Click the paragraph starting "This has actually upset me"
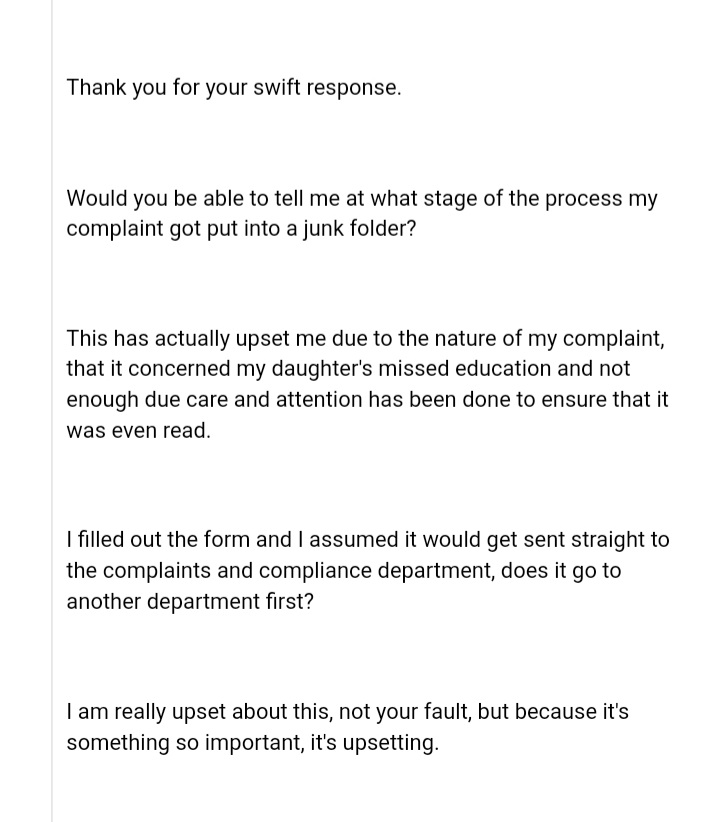The image size is (720, 822). coord(366,385)
